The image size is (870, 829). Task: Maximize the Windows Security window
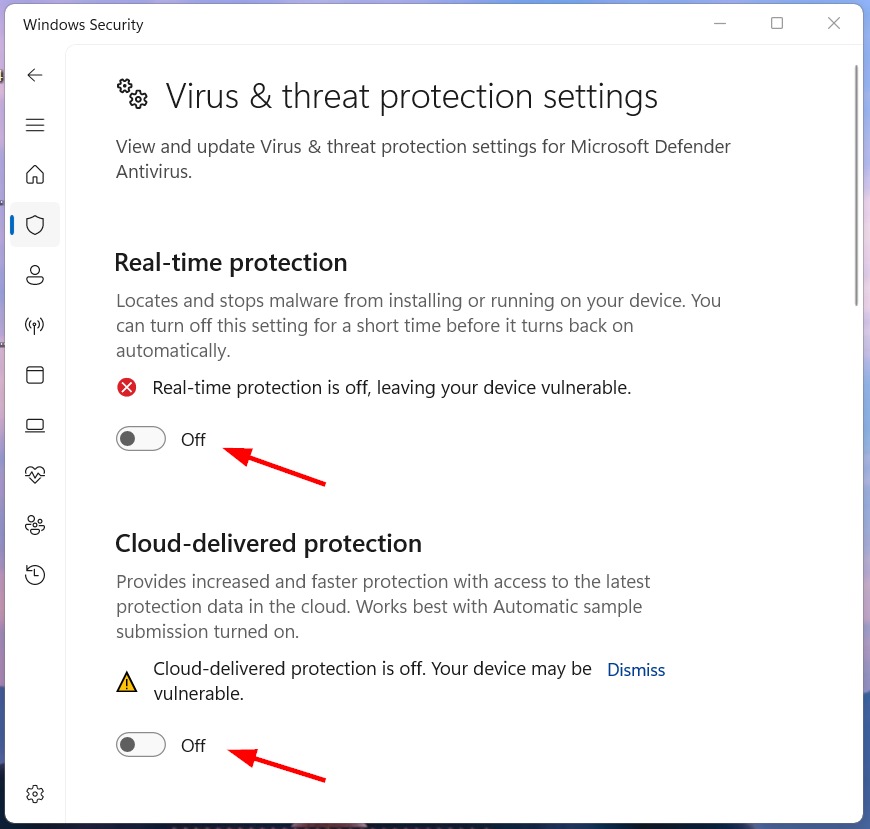coord(777,23)
